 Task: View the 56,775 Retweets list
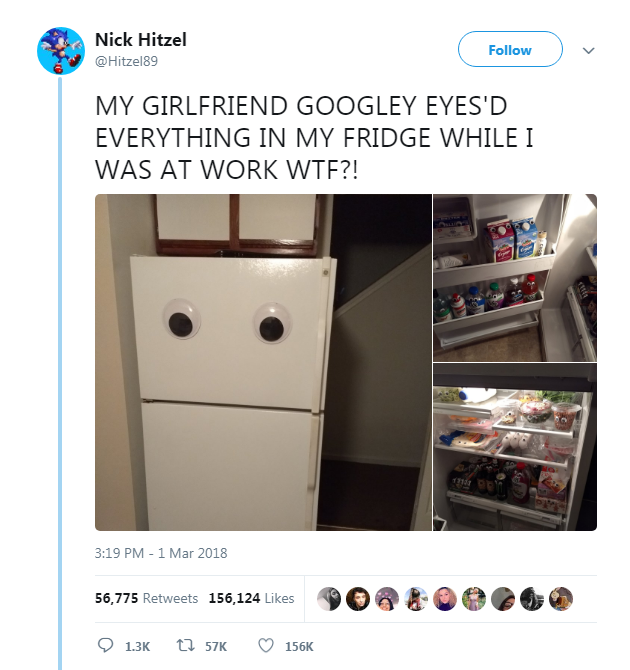tap(146, 598)
